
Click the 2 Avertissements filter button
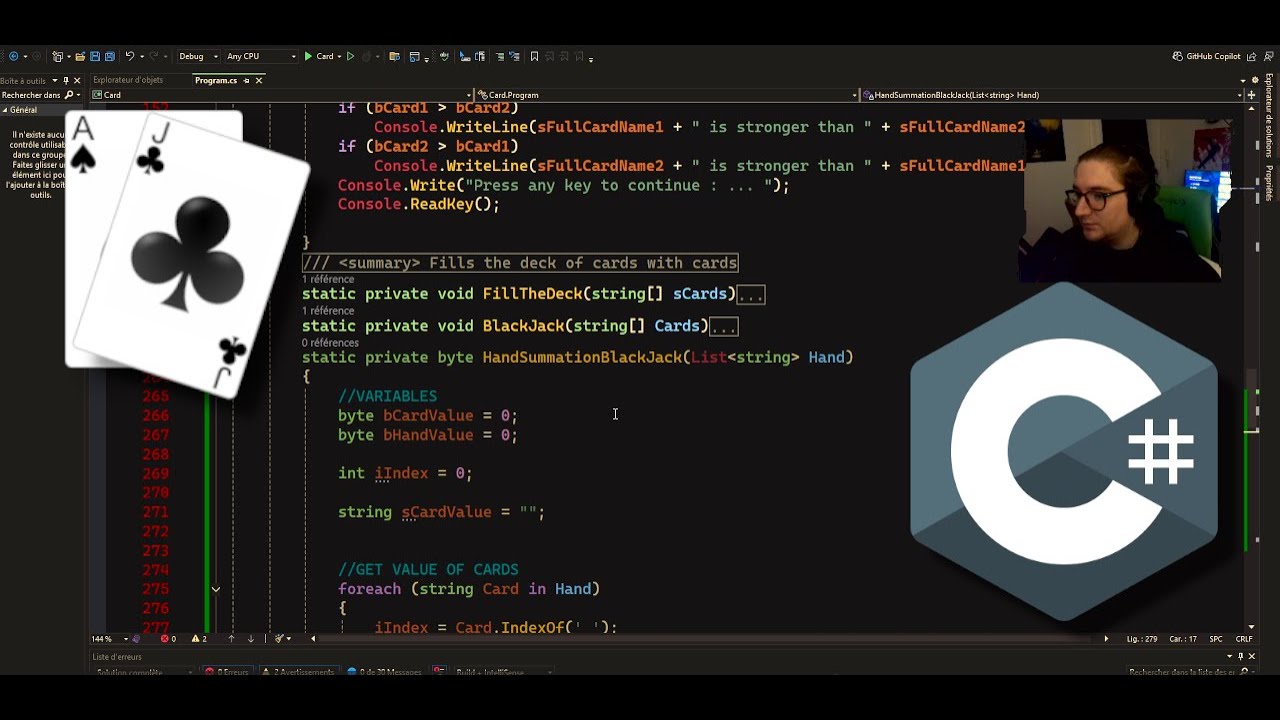298,672
